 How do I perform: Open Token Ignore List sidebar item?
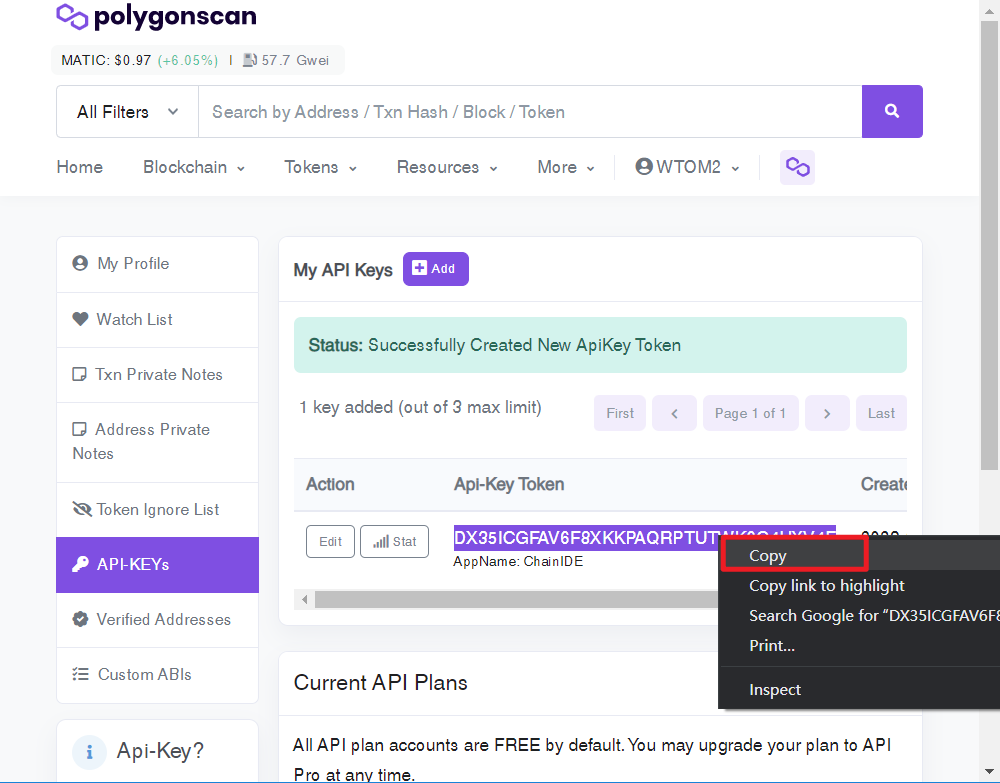(x=158, y=509)
